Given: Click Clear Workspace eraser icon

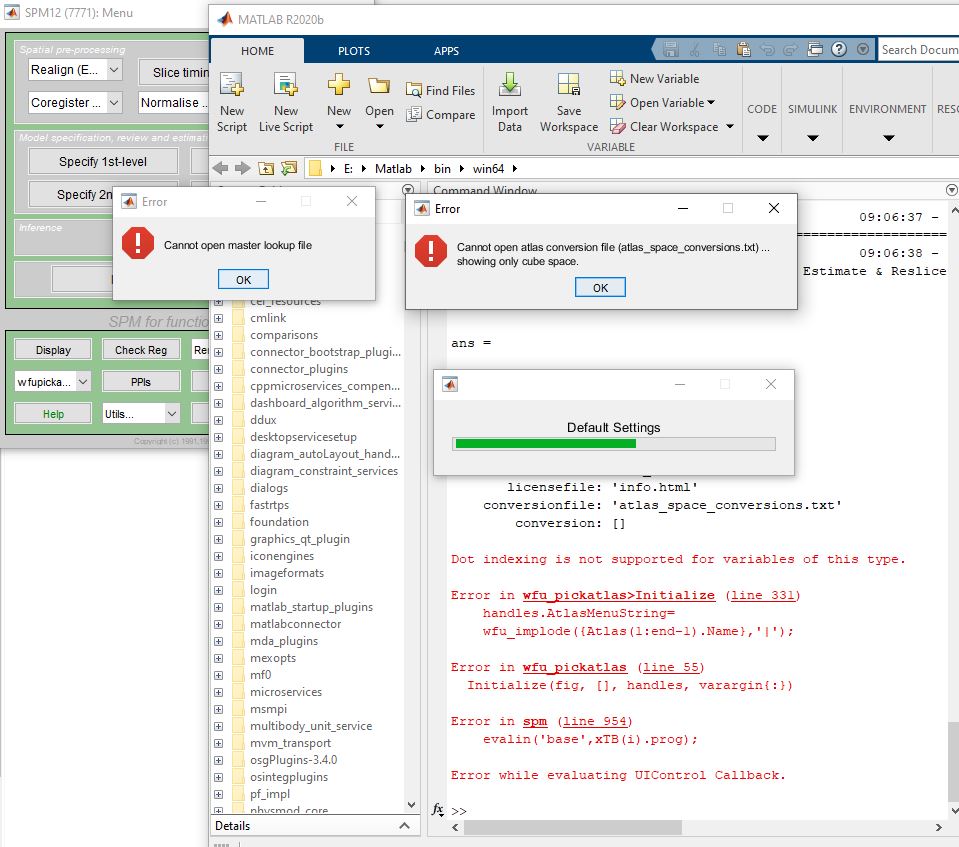Looking at the screenshot, I should [x=618, y=127].
